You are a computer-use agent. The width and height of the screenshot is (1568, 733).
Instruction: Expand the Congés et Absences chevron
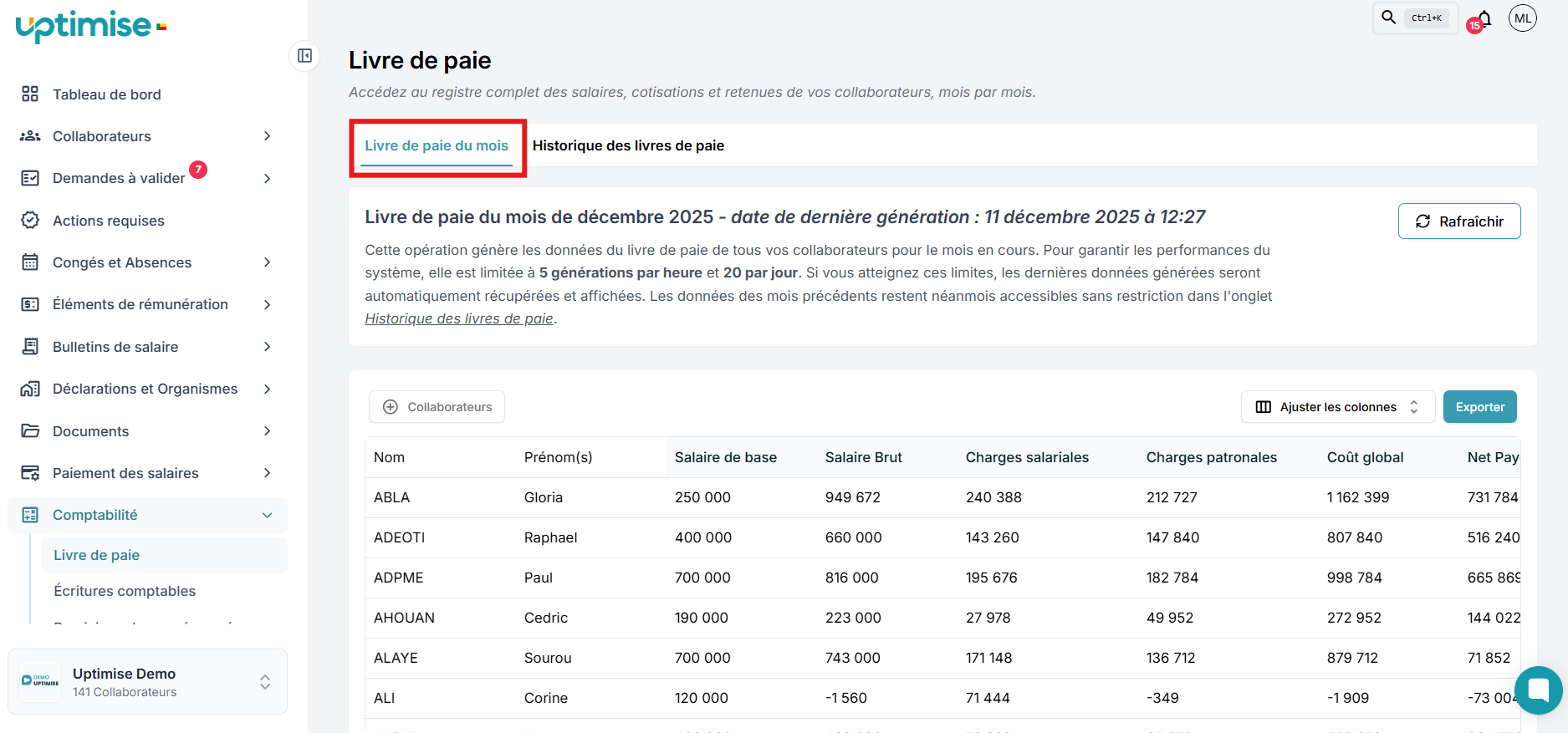[268, 262]
